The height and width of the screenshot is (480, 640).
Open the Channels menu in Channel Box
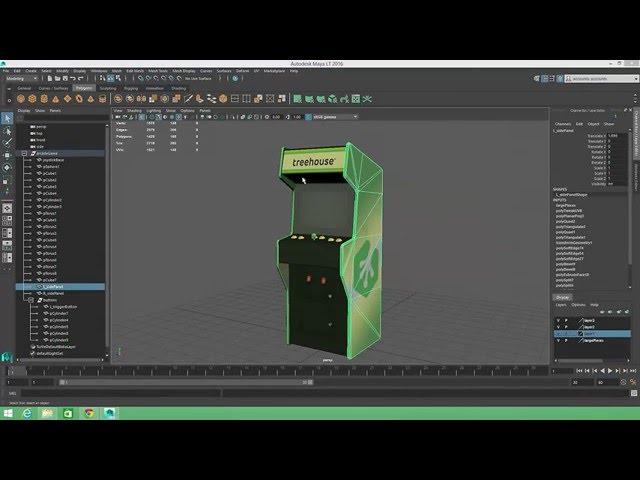[563, 124]
